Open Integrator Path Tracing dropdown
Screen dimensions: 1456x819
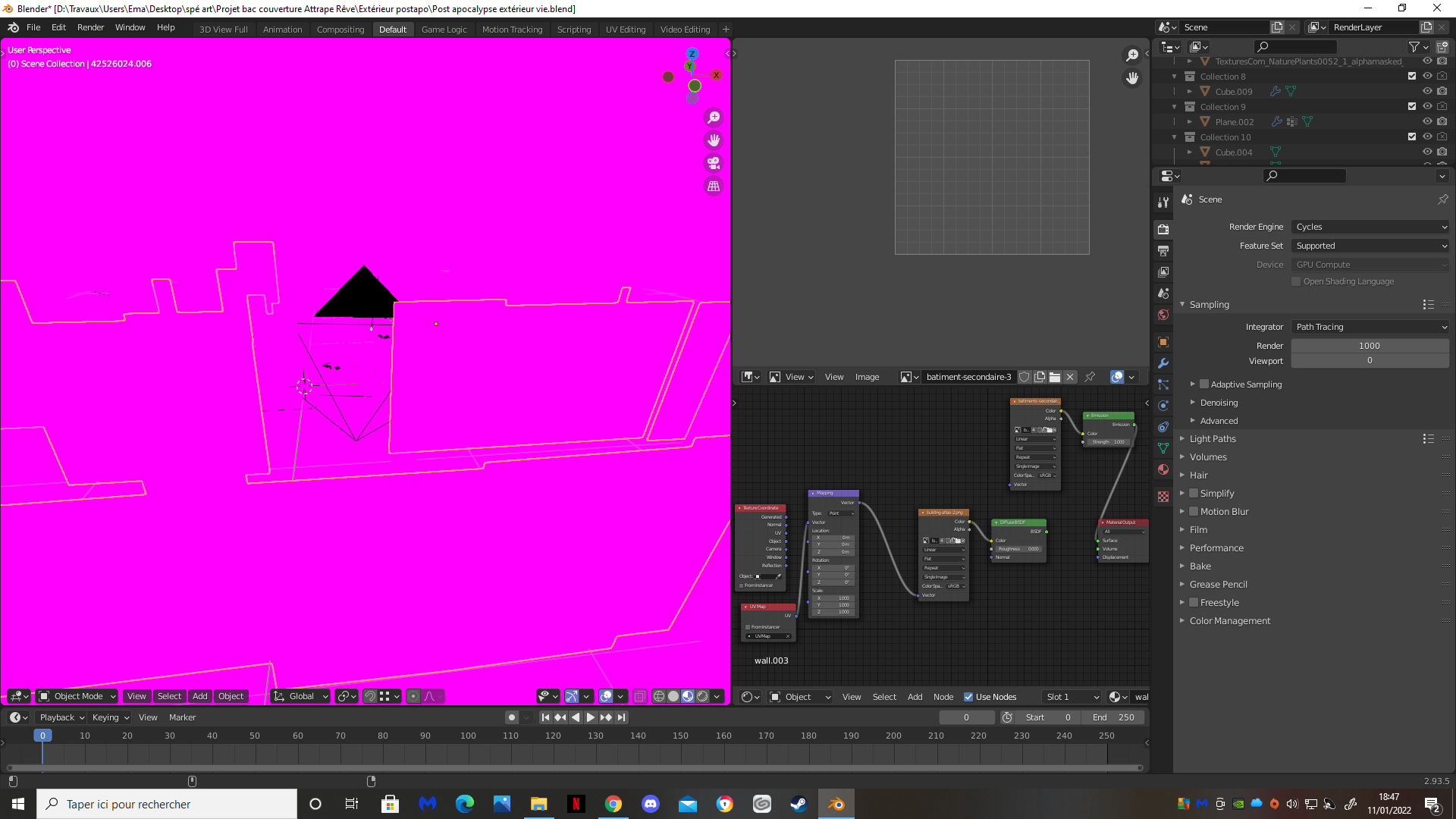coord(1370,327)
